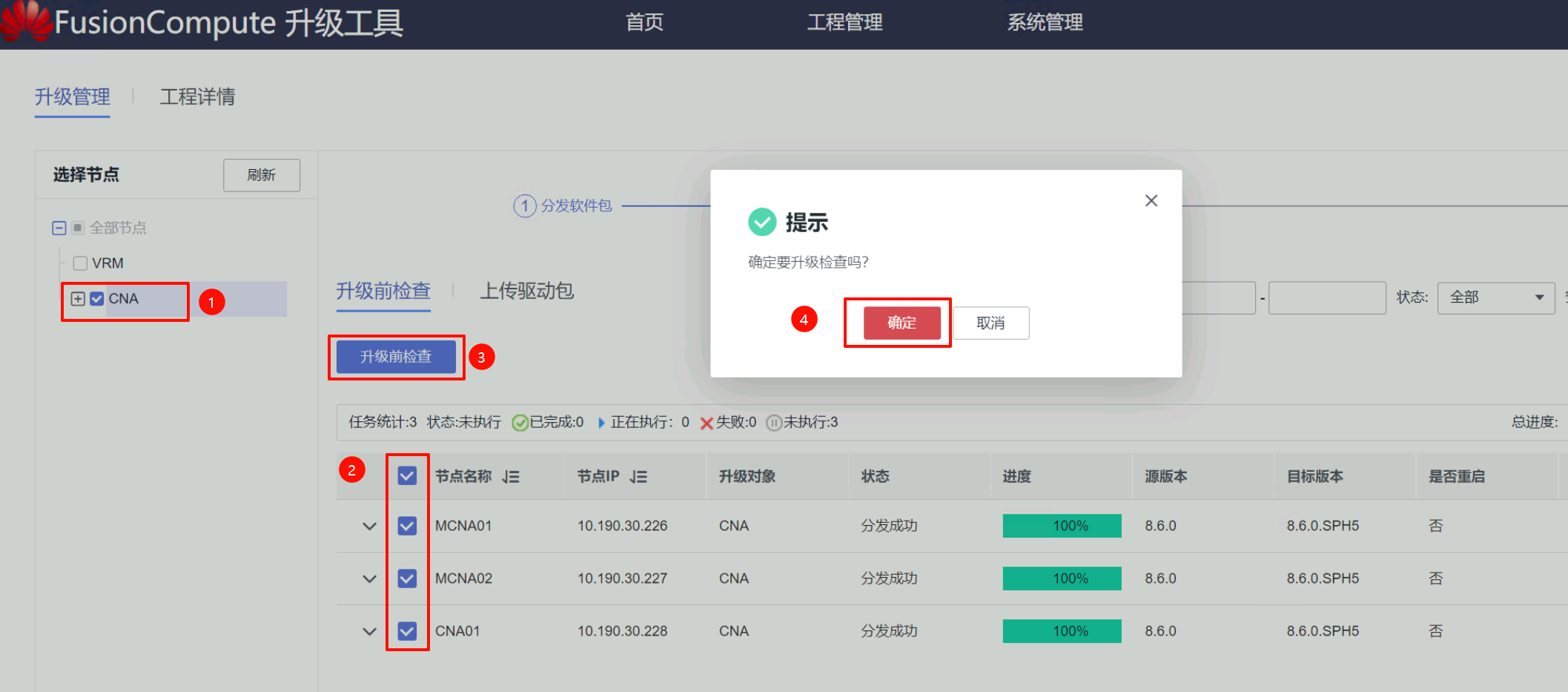Image resolution: width=1568 pixels, height=692 pixels.
Task: Click the Huawei logo icon
Action: click(26, 21)
